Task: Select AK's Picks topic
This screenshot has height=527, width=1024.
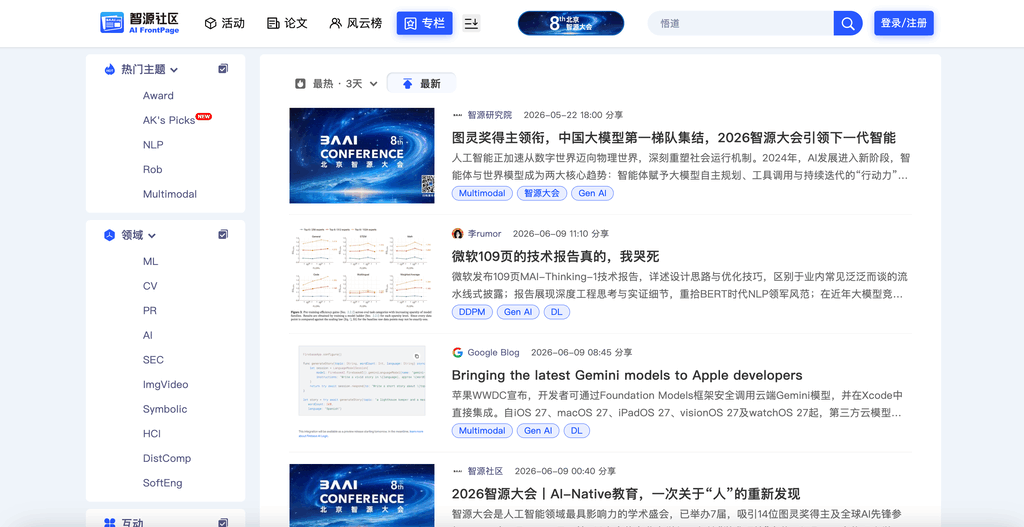Action: coord(169,120)
